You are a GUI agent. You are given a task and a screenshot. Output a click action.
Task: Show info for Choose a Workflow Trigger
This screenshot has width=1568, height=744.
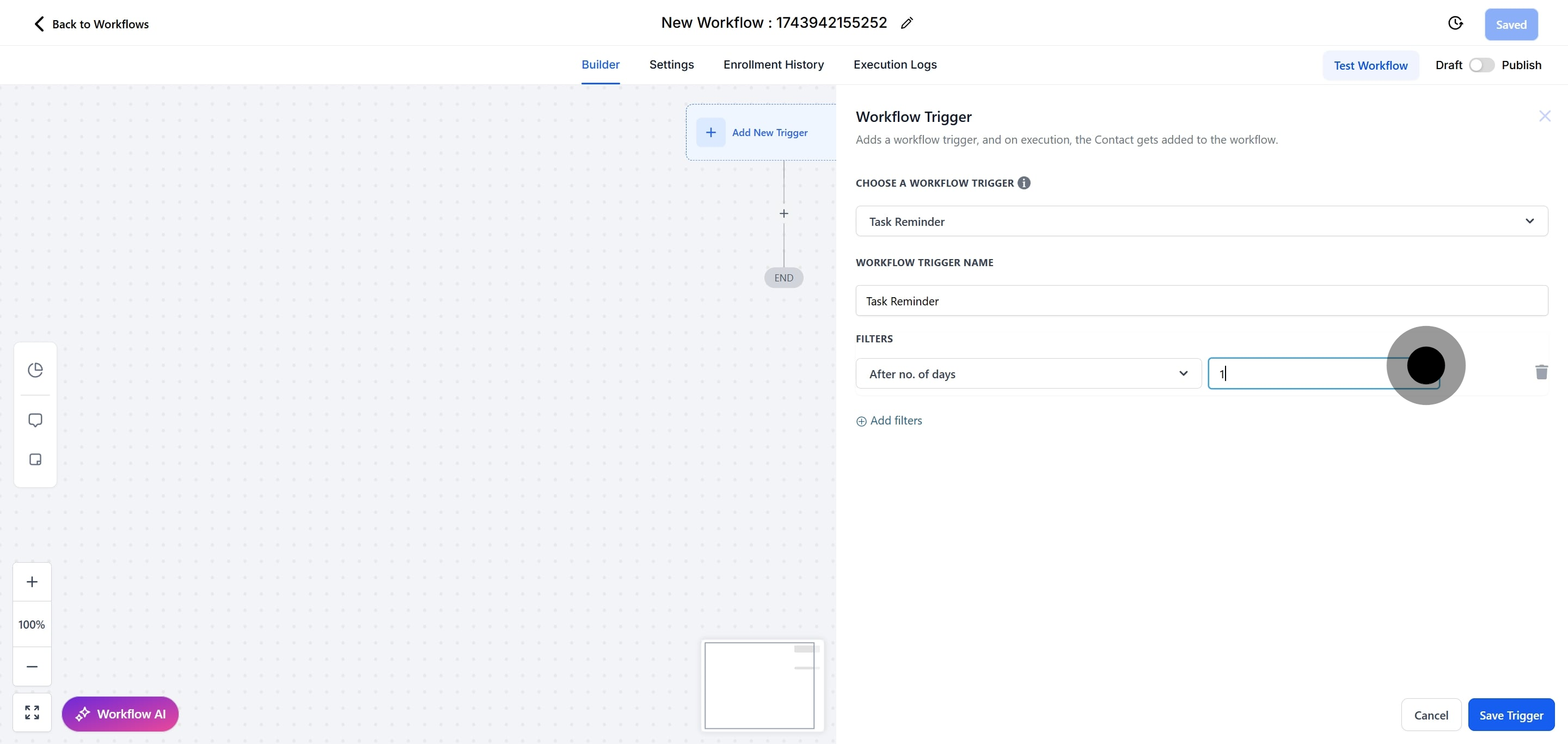1024,182
